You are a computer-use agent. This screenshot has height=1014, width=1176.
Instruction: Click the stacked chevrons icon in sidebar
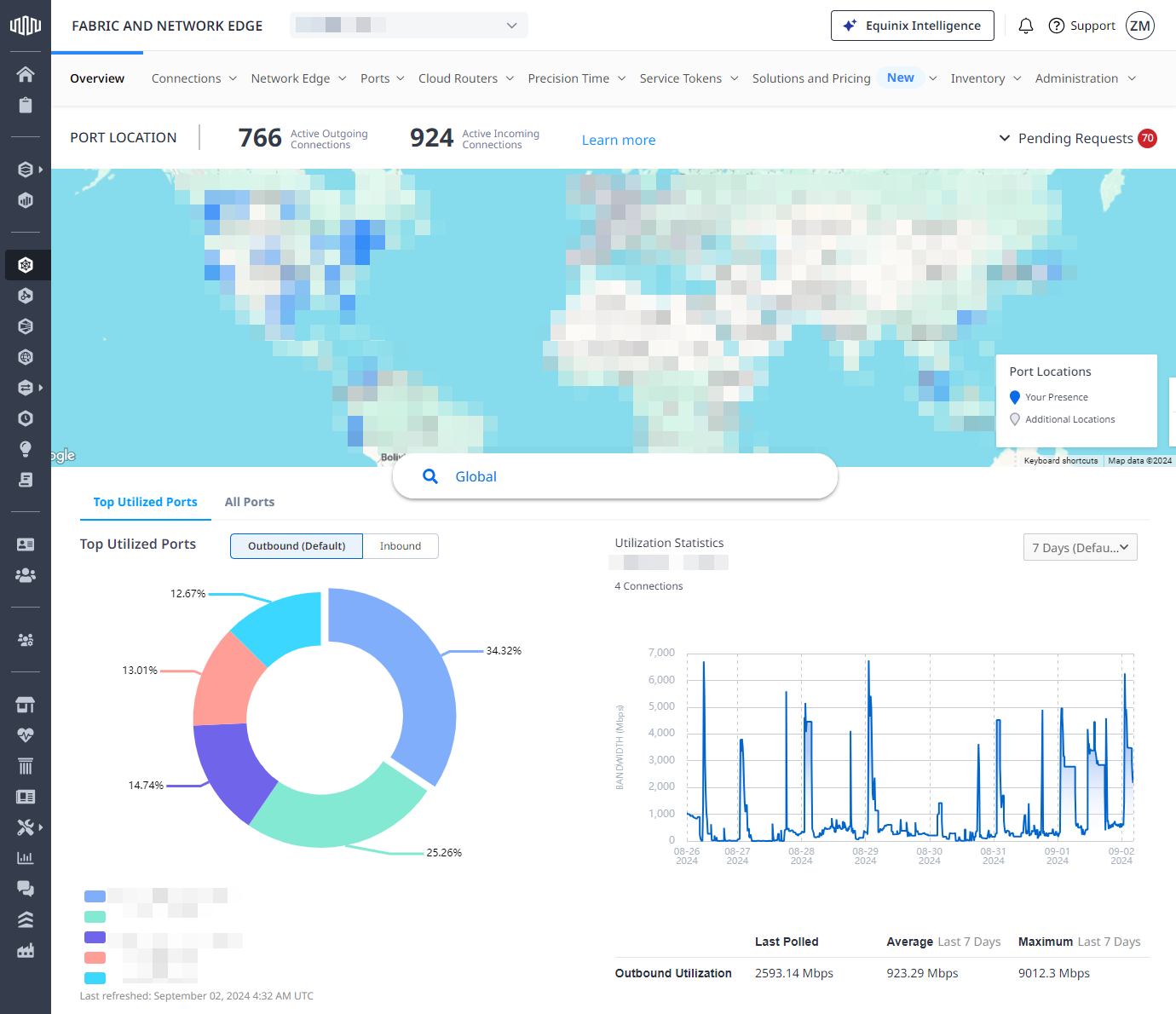coord(26,919)
